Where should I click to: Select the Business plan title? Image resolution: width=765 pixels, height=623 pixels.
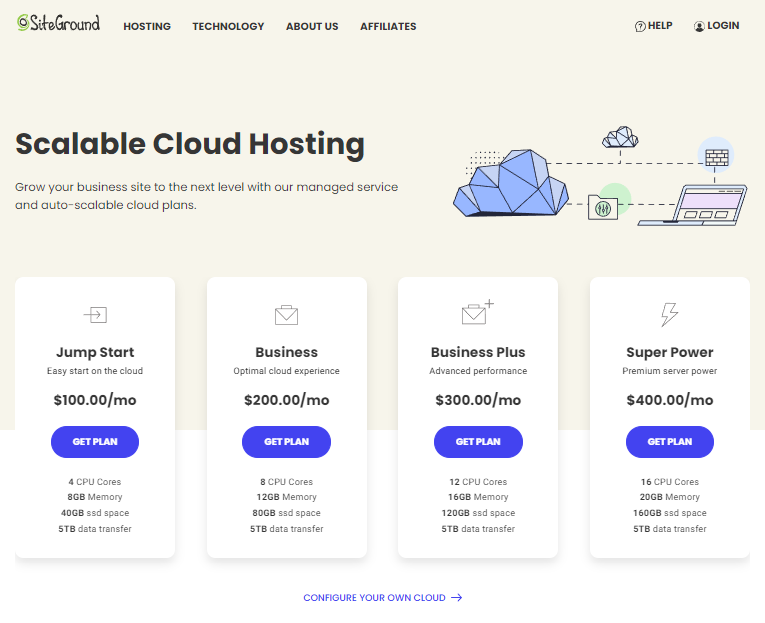286,352
